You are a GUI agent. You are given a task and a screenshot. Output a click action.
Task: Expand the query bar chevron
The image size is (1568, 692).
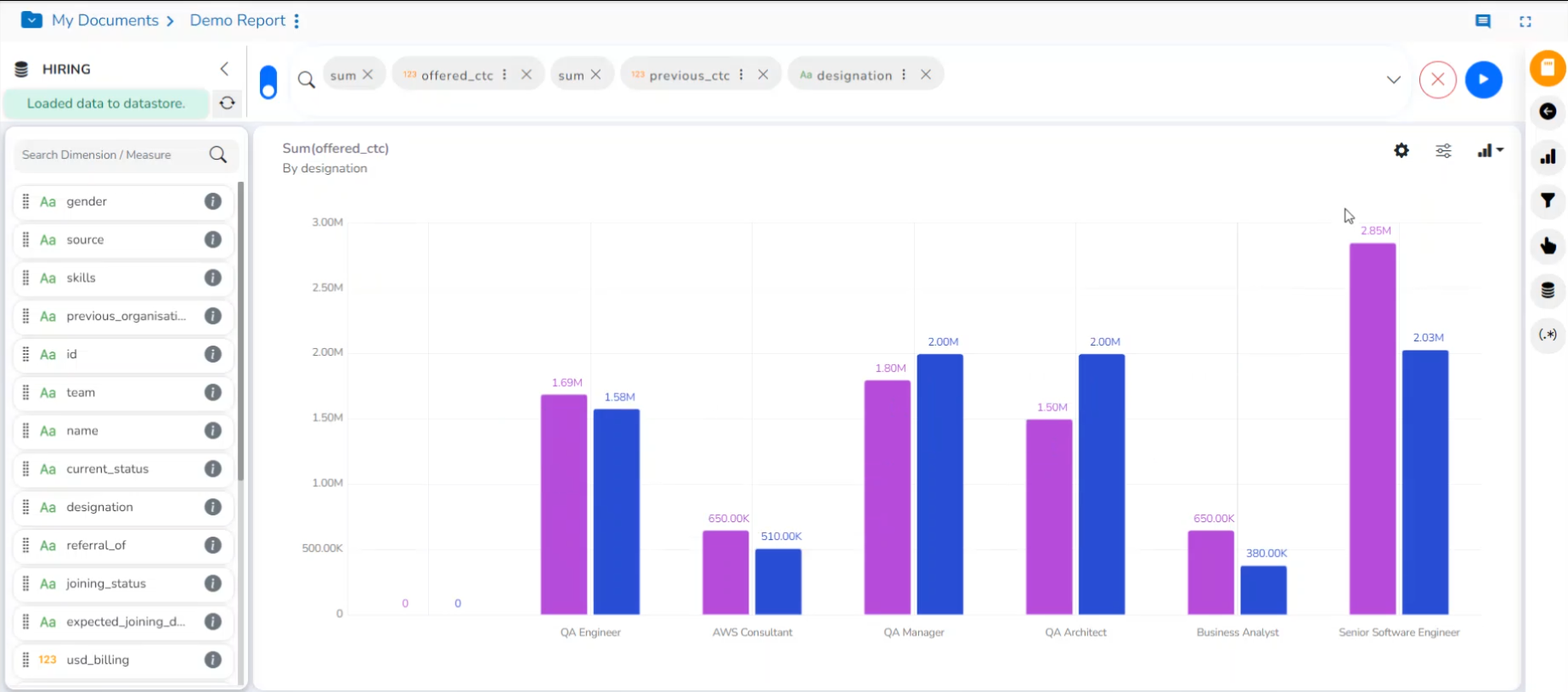tap(1394, 80)
